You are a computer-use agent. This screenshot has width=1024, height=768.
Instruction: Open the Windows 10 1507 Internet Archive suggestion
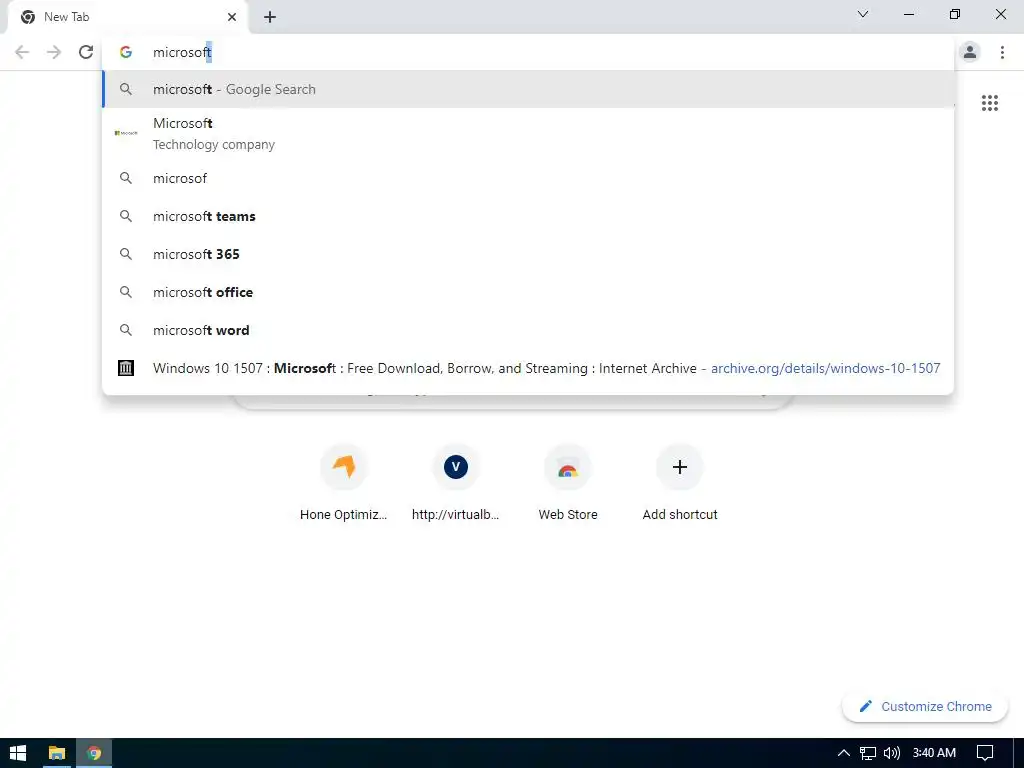pyautogui.click(x=528, y=368)
